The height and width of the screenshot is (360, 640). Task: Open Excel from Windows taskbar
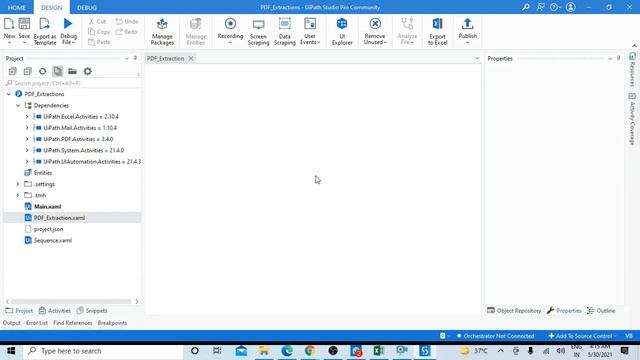pyautogui.click(x=378, y=351)
